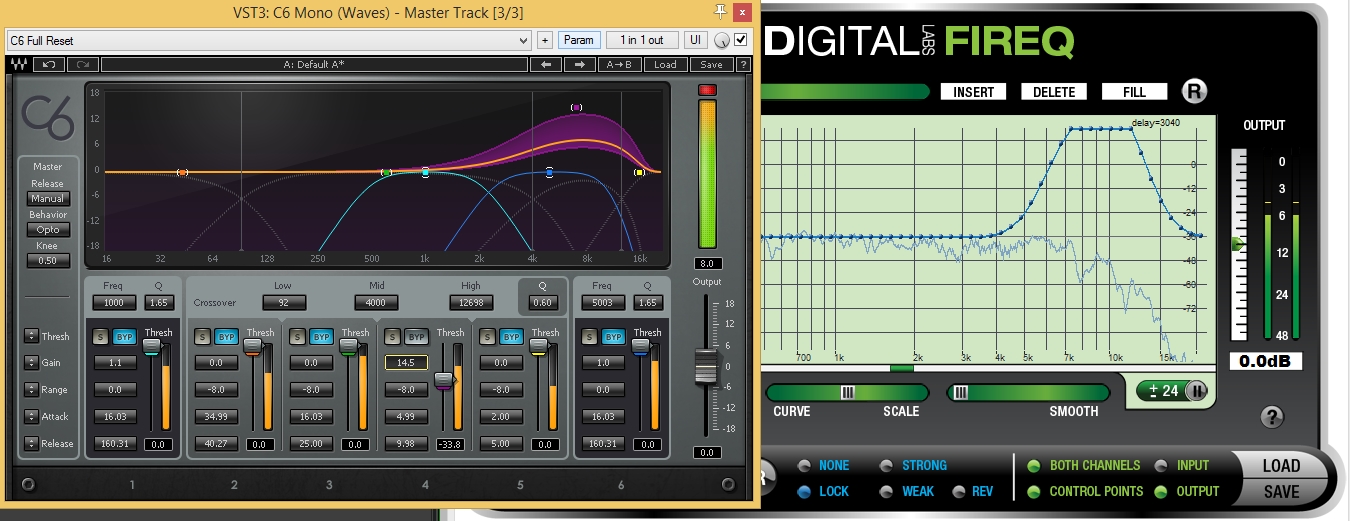Click the undo arrow in C6 toolbar
The height and width of the screenshot is (521, 1350).
(48, 64)
